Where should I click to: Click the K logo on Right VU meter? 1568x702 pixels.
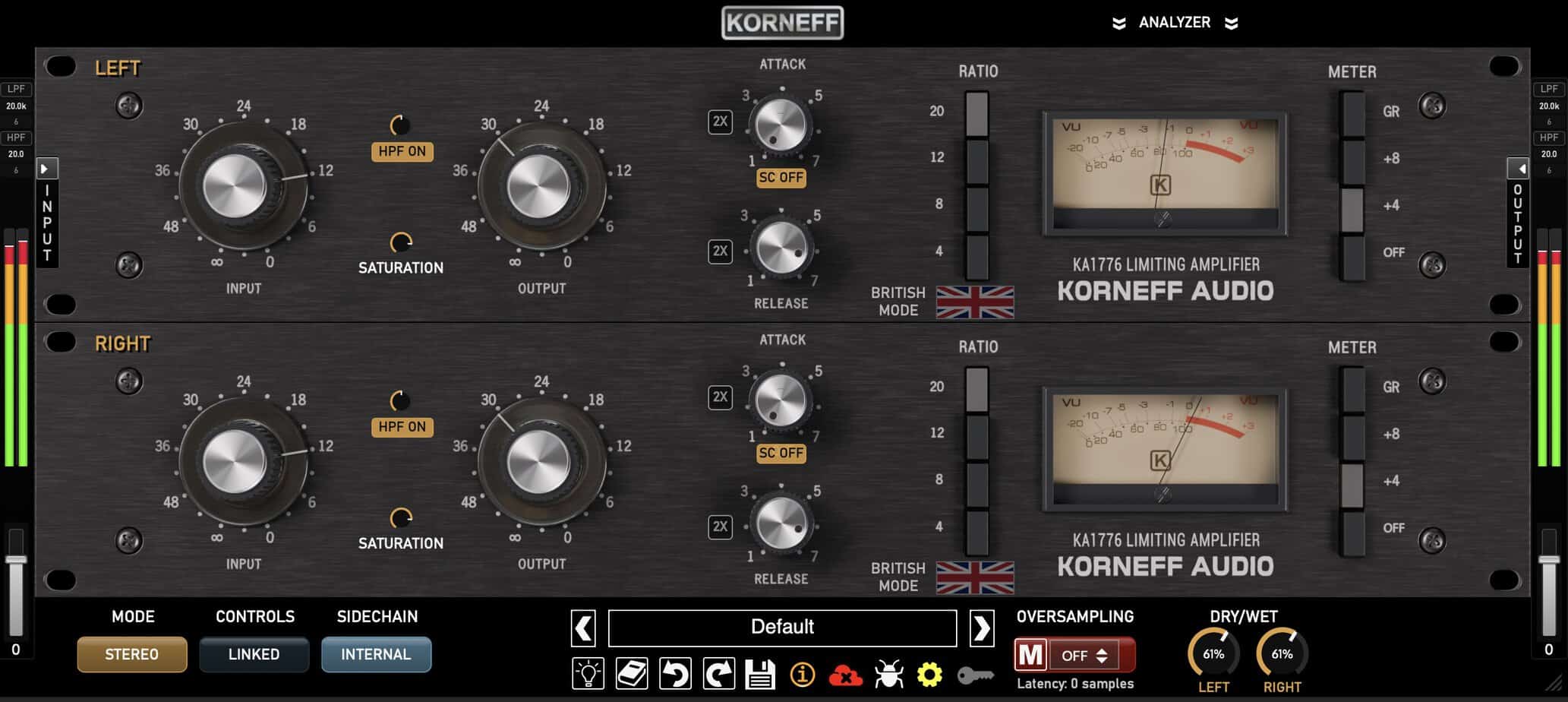click(1160, 460)
